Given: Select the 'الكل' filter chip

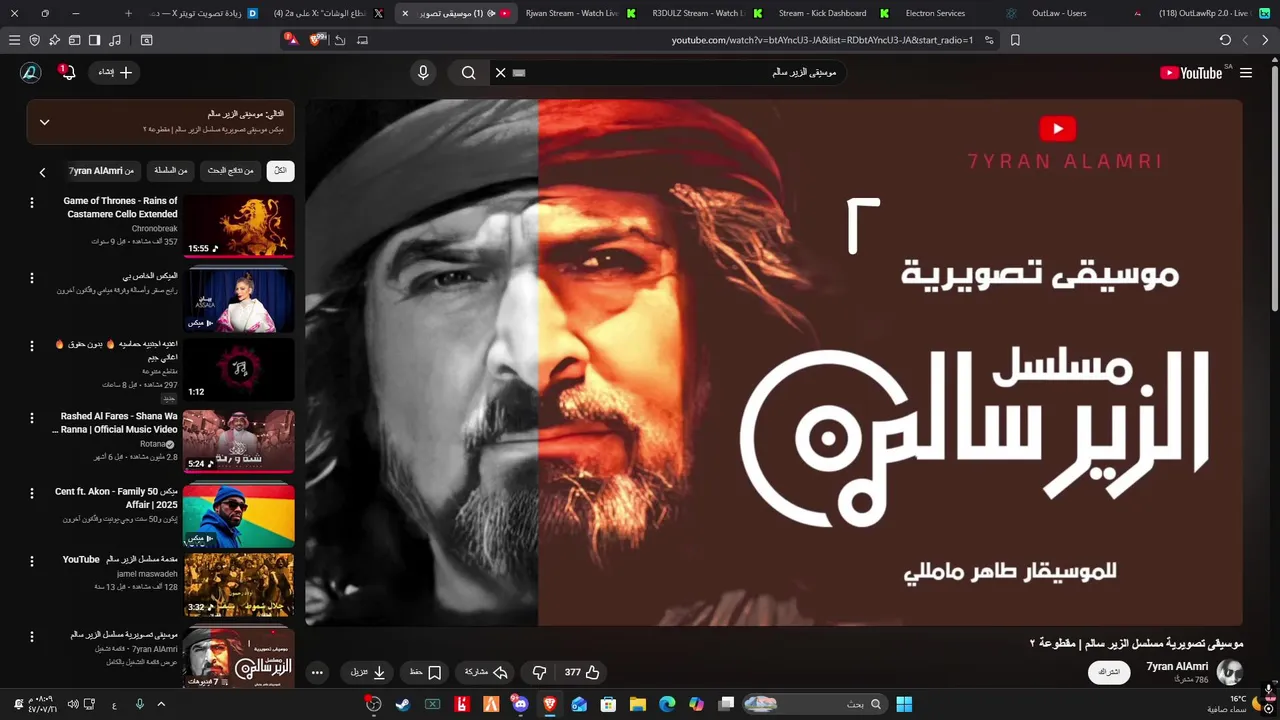Looking at the screenshot, I should [280, 171].
